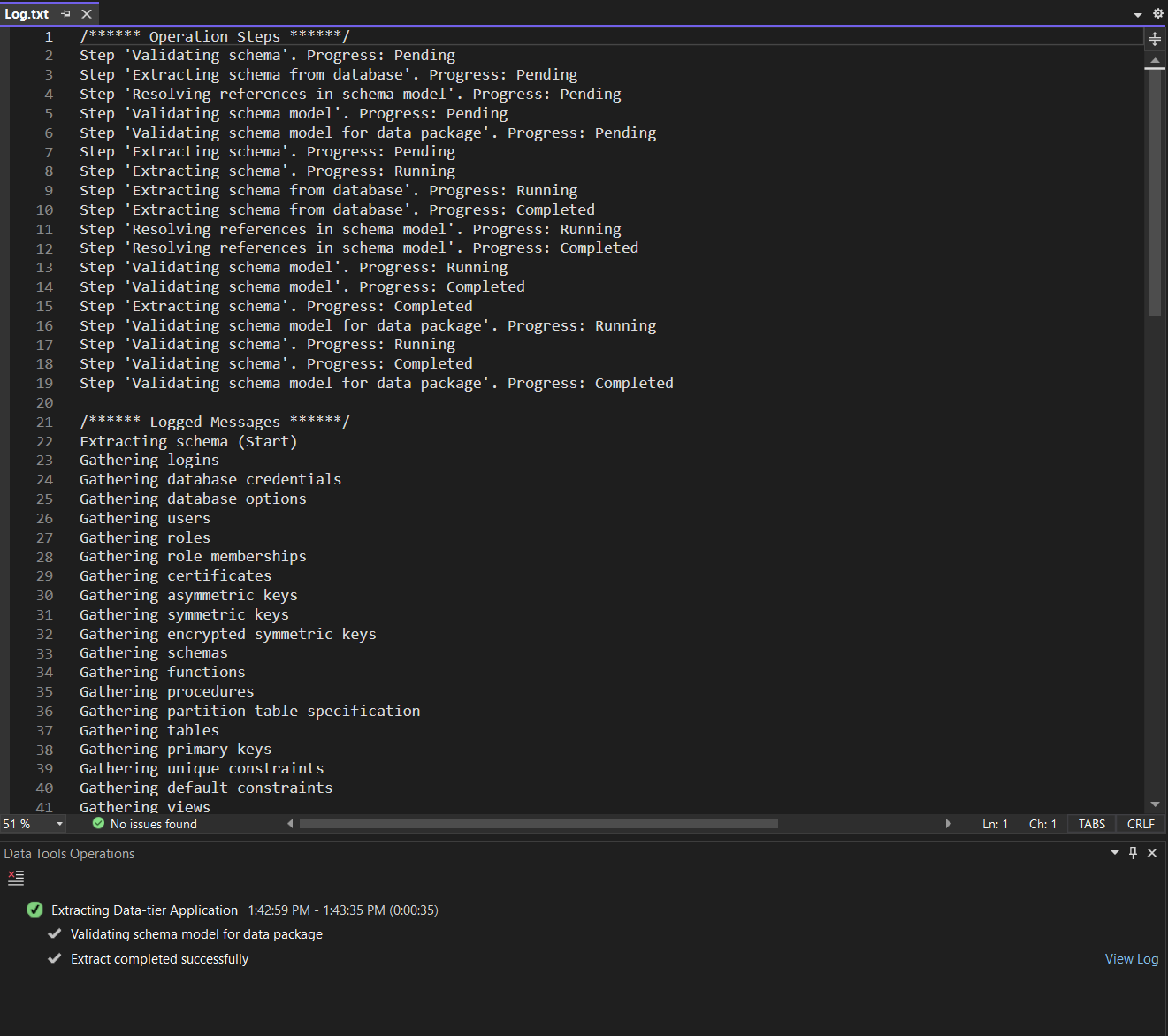Click line 'Gathering database credentials'
The image size is (1168, 1036).
210,479
